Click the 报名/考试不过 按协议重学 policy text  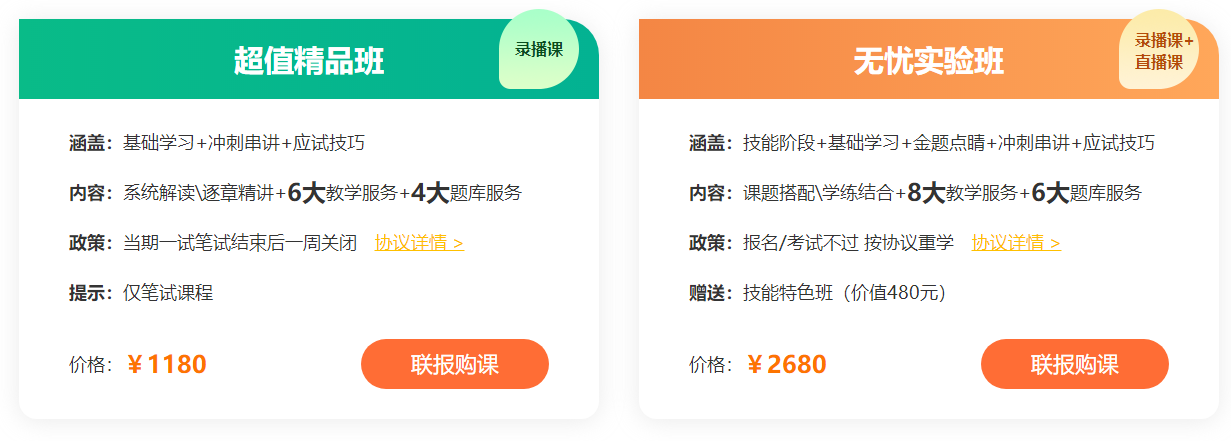848,243
